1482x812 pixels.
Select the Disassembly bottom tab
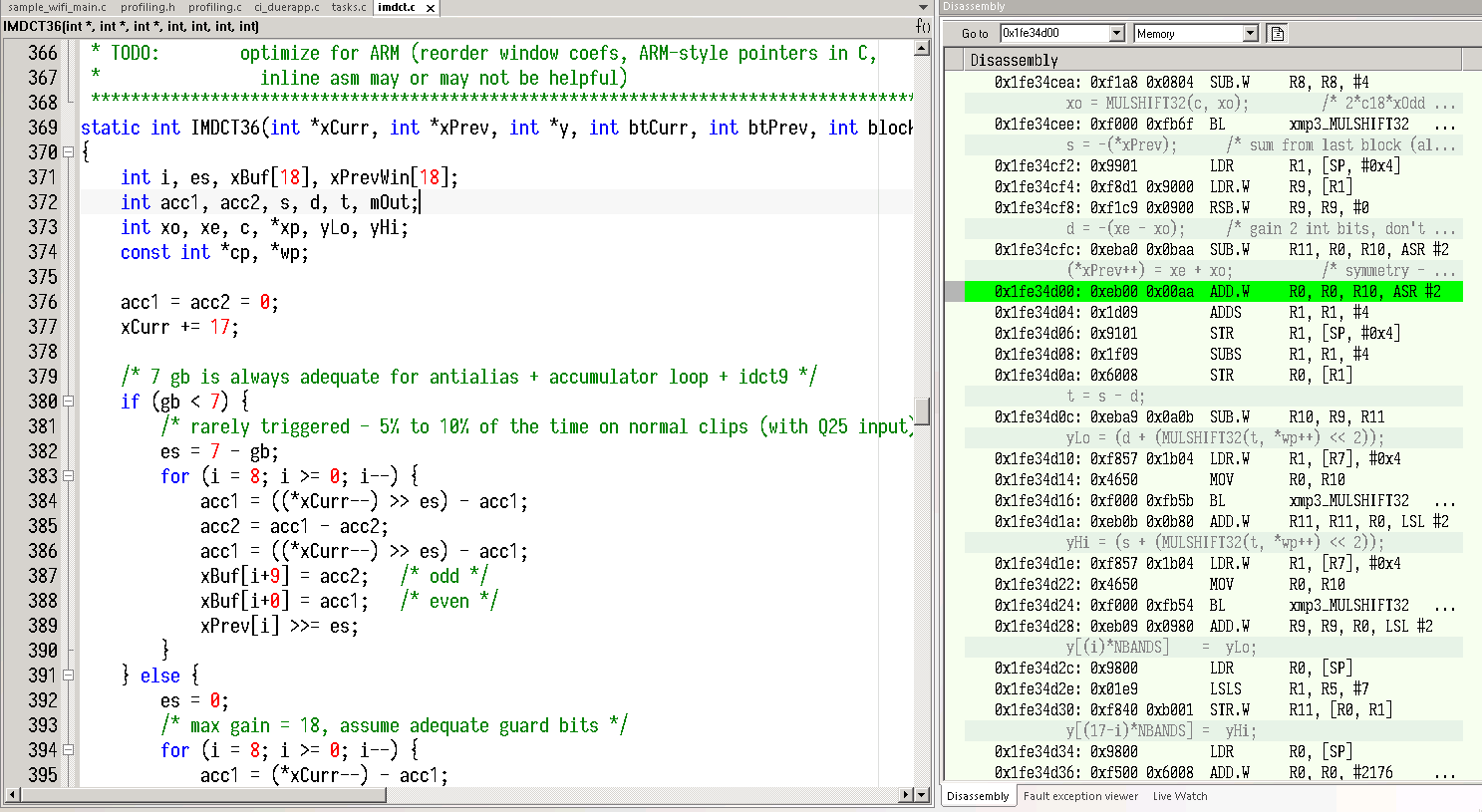point(978,796)
